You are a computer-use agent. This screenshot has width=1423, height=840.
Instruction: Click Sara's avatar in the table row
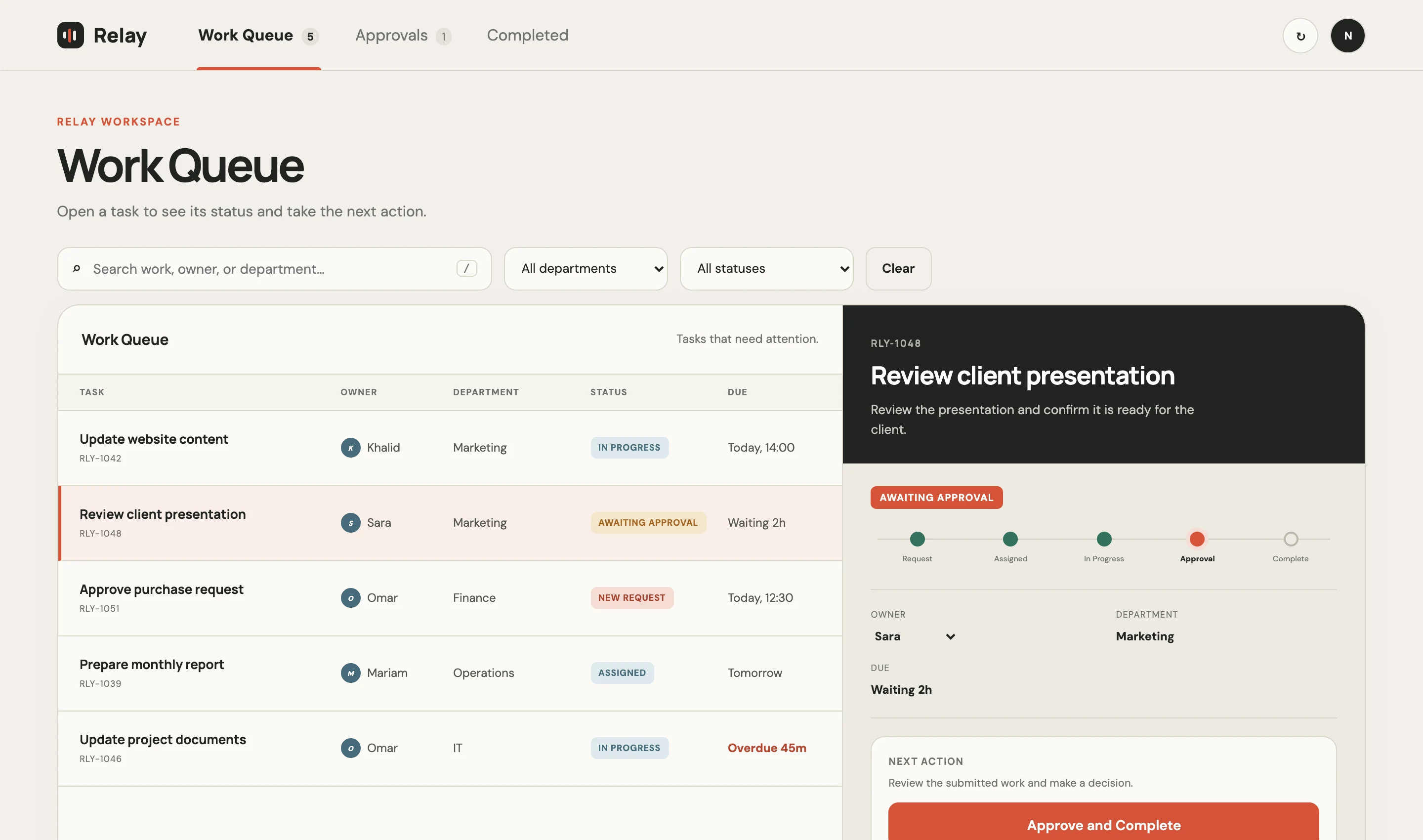point(350,523)
